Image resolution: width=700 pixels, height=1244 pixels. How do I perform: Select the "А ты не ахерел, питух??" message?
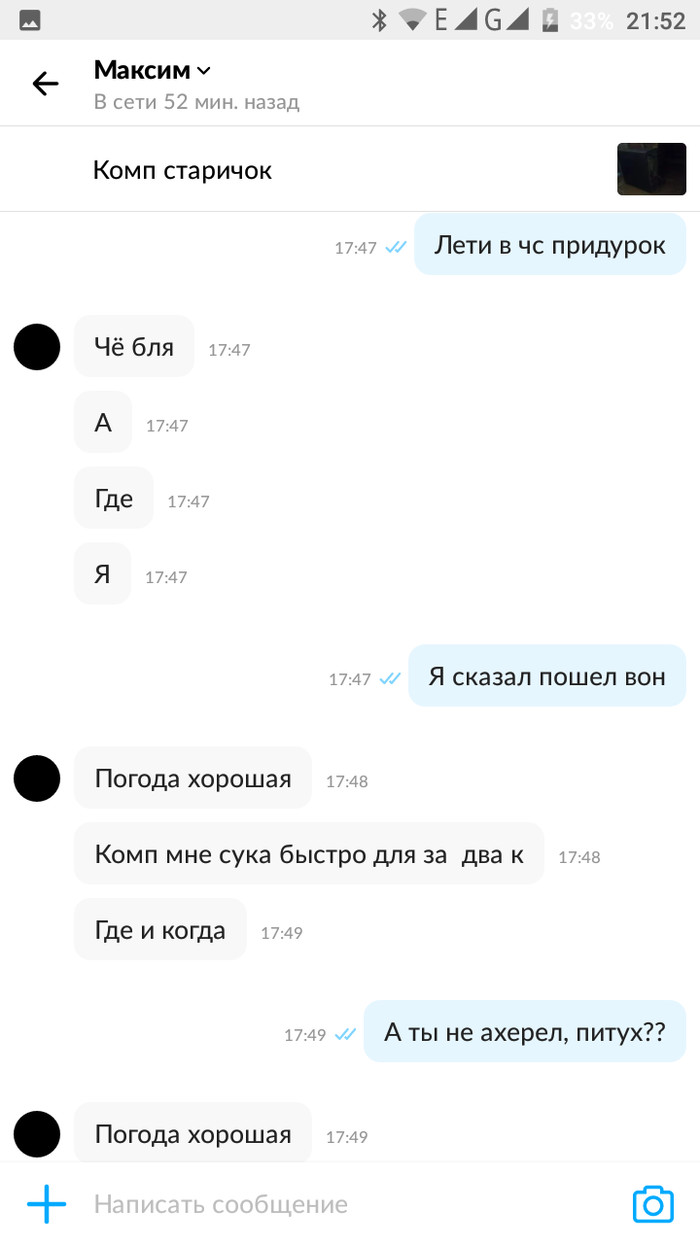[525, 1033]
